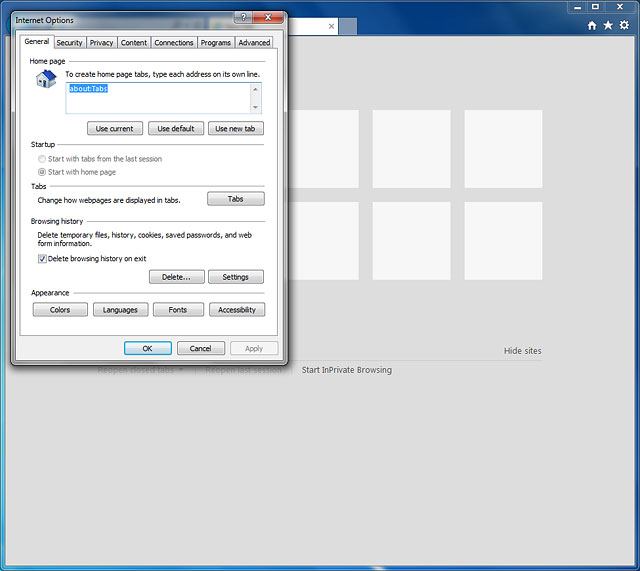Switch to the Privacy tab

(x=101, y=43)
